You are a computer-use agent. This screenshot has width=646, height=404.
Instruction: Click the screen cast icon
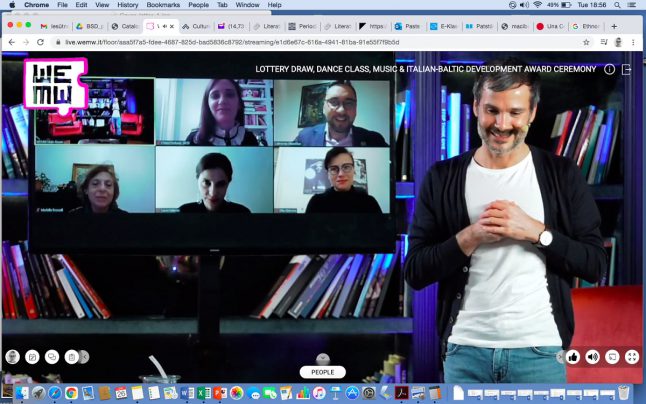click(612, 356)
